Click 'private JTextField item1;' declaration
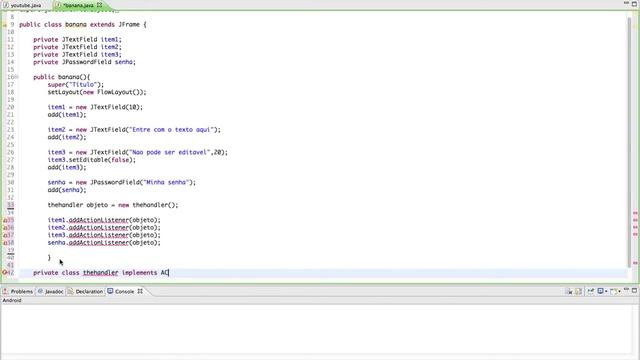640x360 pixels. (78, 40)
